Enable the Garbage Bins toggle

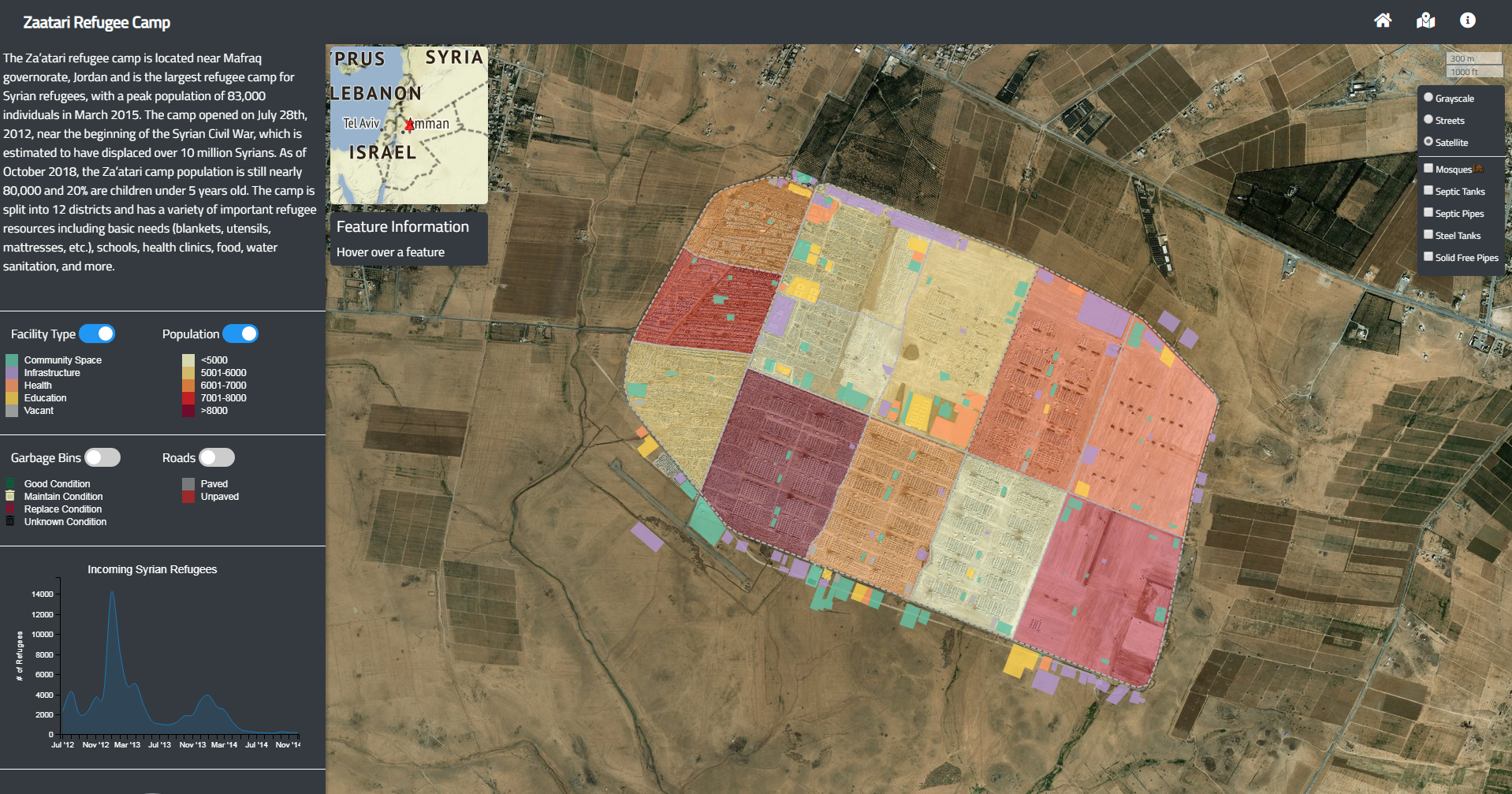click(102, 457)
